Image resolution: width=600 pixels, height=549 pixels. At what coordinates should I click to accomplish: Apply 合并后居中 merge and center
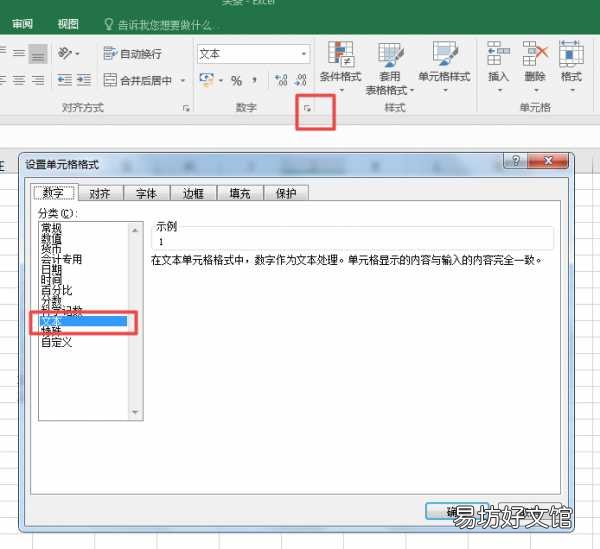(x=137, y=80)
